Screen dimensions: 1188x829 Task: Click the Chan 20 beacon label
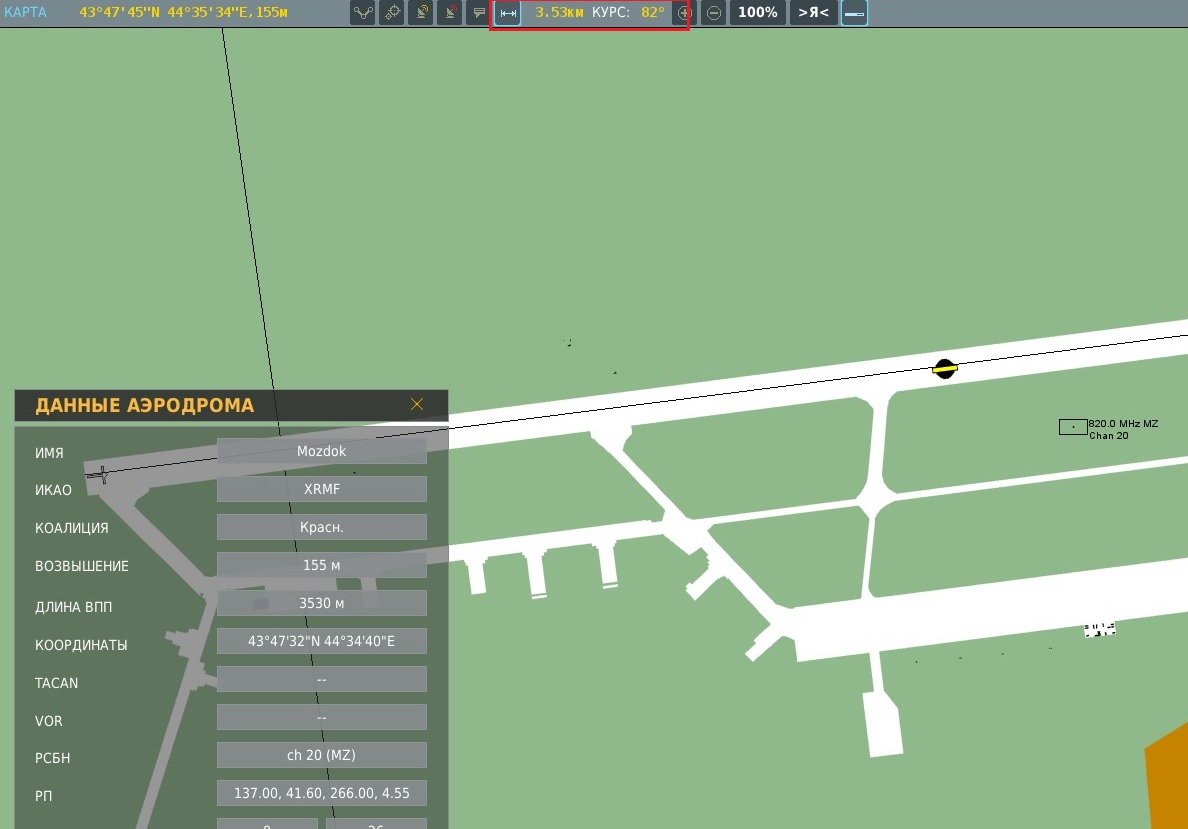pos(1109,436)
